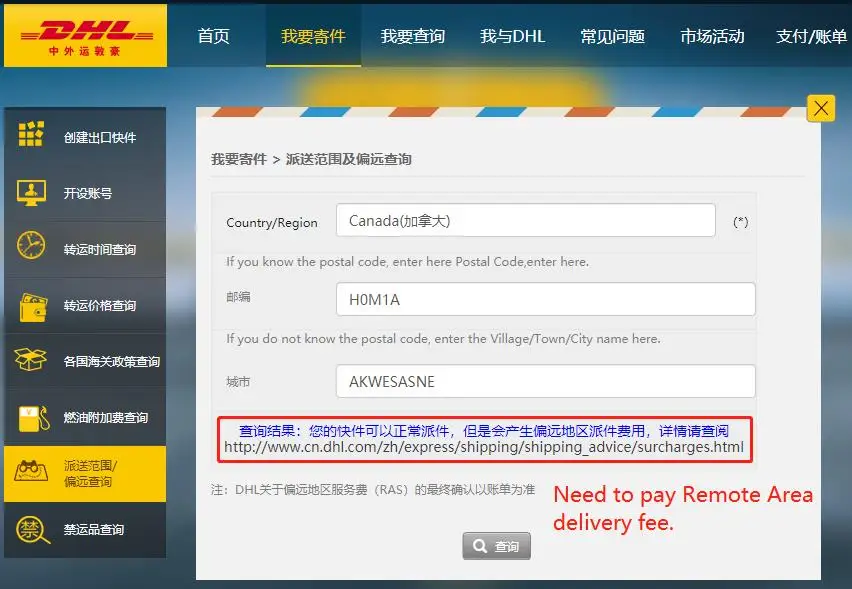
Task: Click the 查询结果 result message text
Action: (x=484, y=431)
